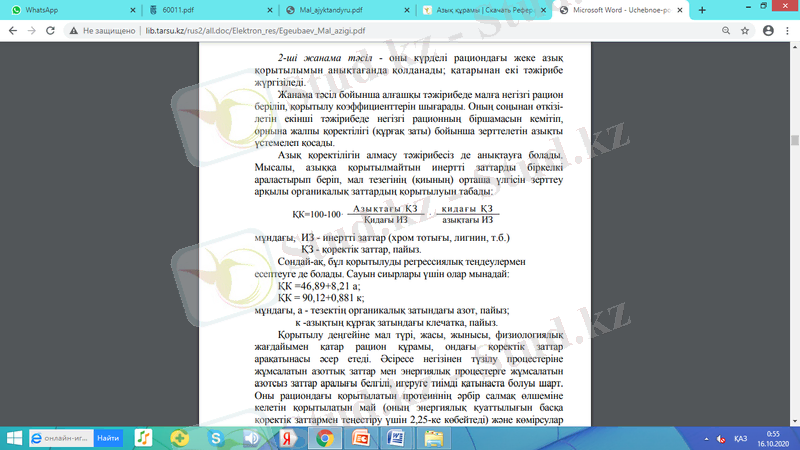
Task: Click the PDF vertical scrollbar thumb
Action: click(x=795, y=140)
